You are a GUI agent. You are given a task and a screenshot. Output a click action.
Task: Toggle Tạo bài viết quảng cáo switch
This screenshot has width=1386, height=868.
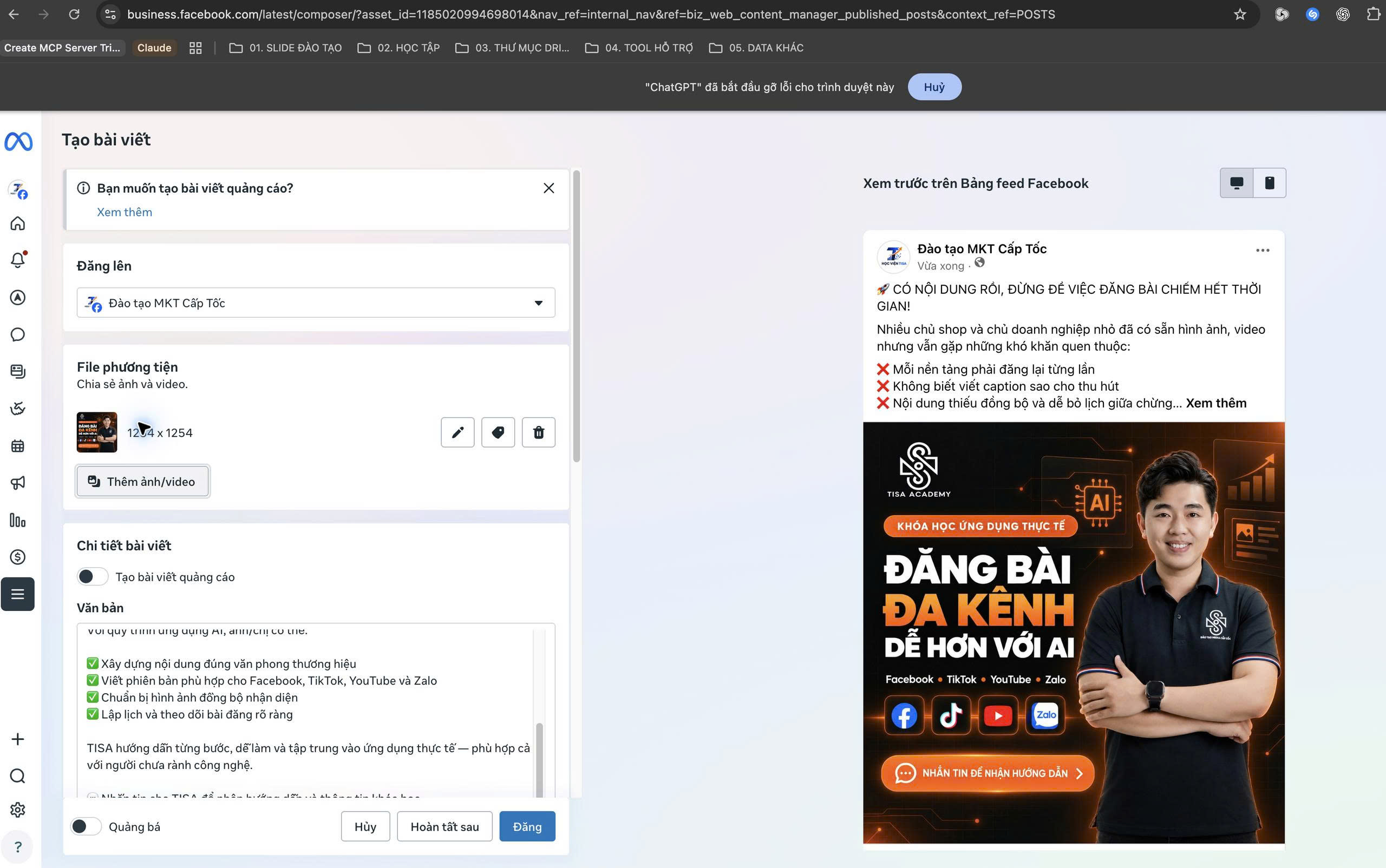pos(93,577)
